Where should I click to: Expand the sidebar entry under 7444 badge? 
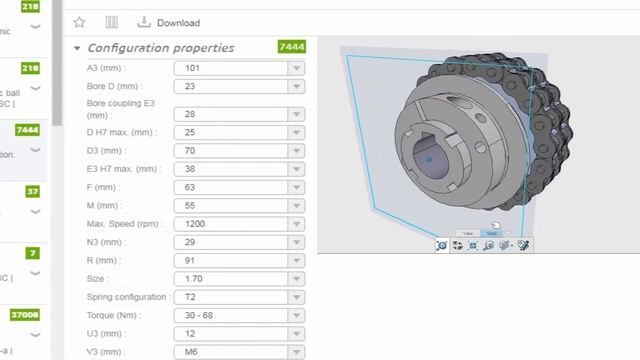36,150
